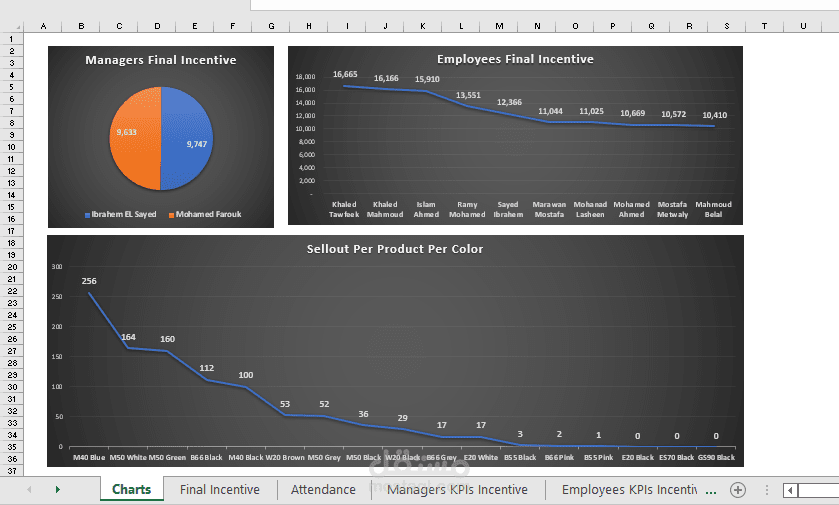839x505 pixels.
Task: Click the 18,000 value axis label
Action: pyautogui.click(x=306, y=76)
